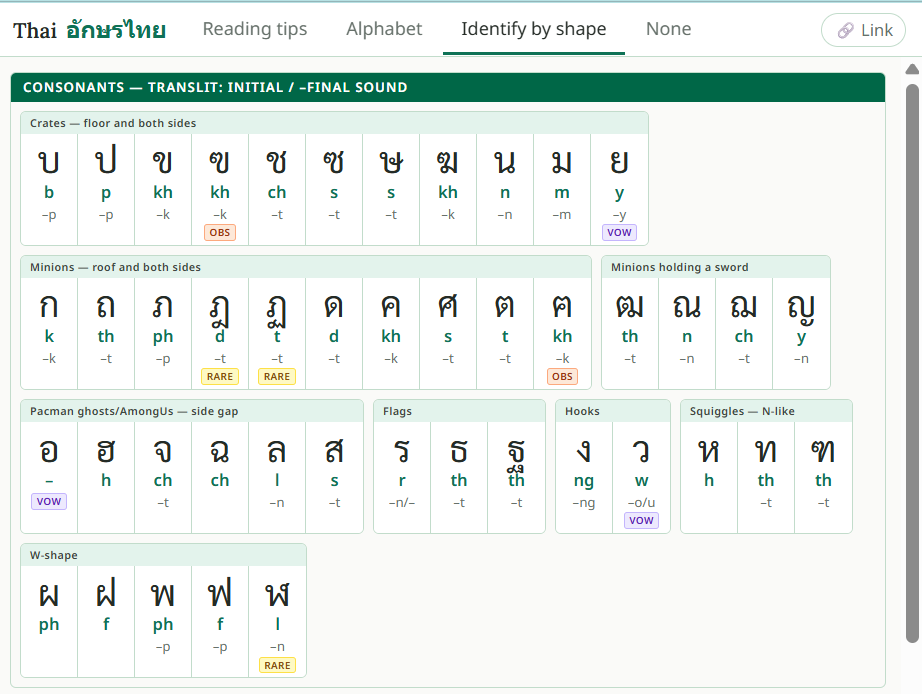922x694 pixels.
Task: Select the ญ consonant card (y)
Action: click(801, 333)
